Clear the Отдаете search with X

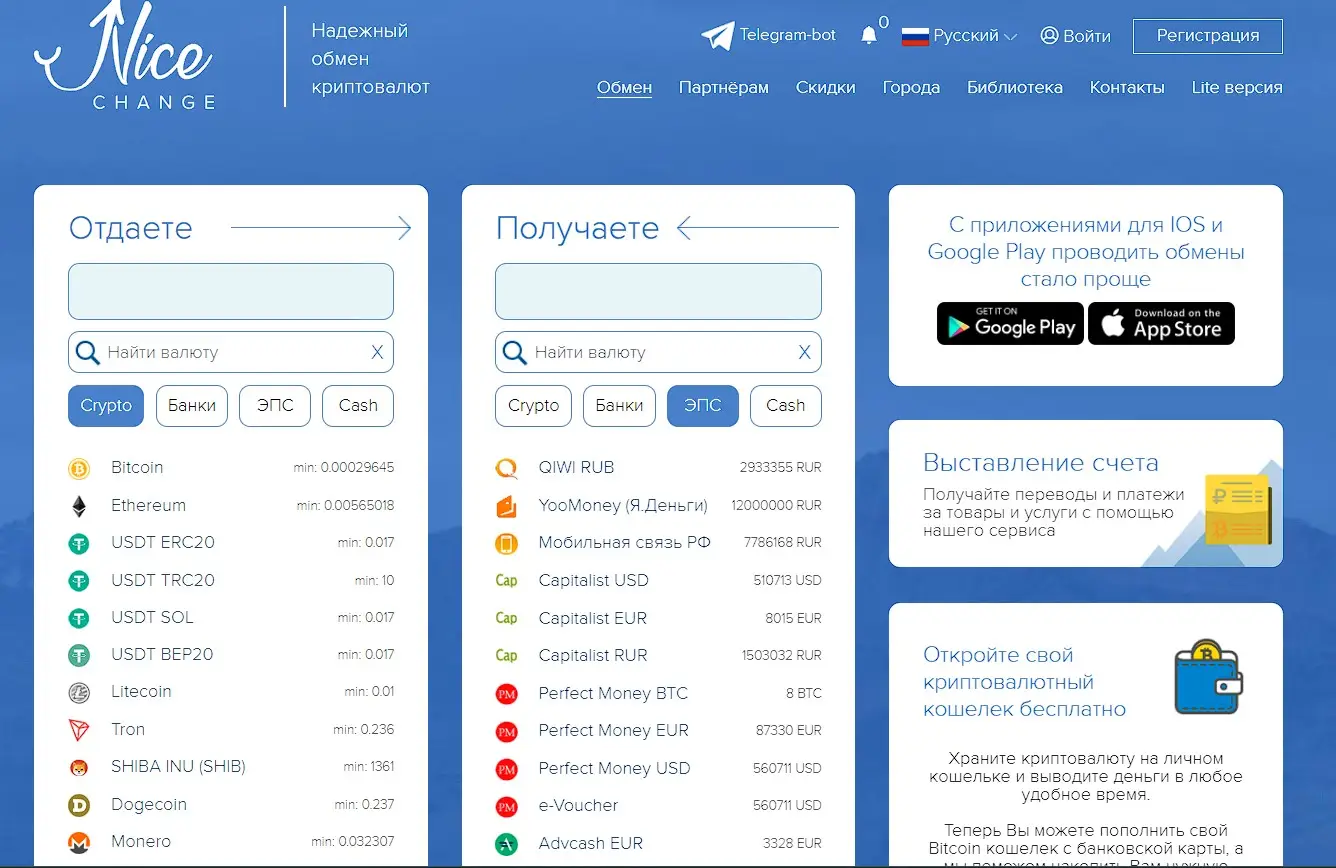pyautogui.click(x=377, y=352)
